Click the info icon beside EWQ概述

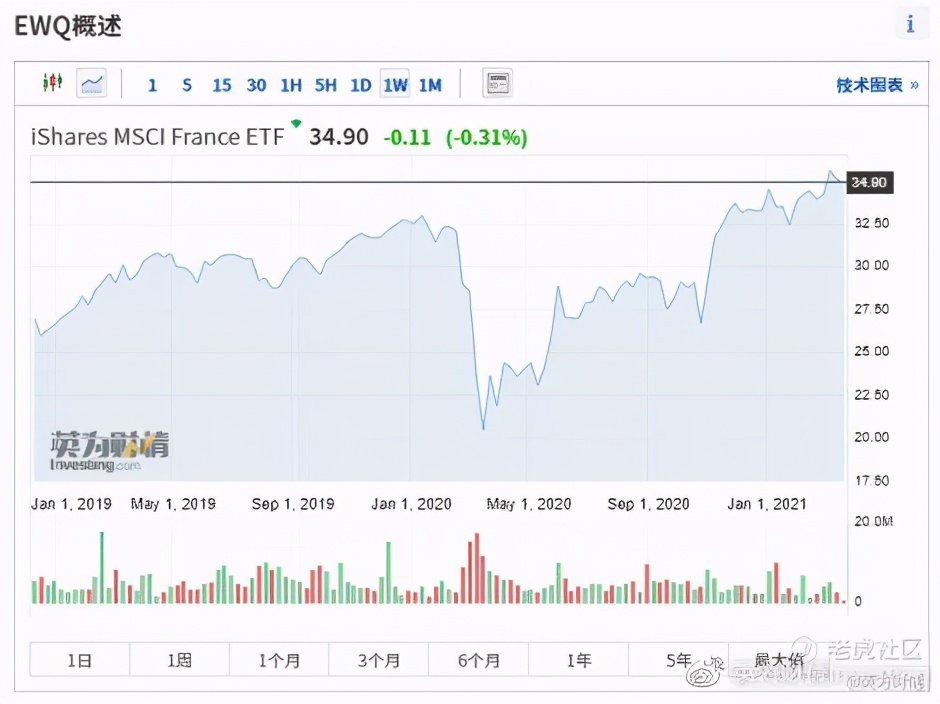909,25
